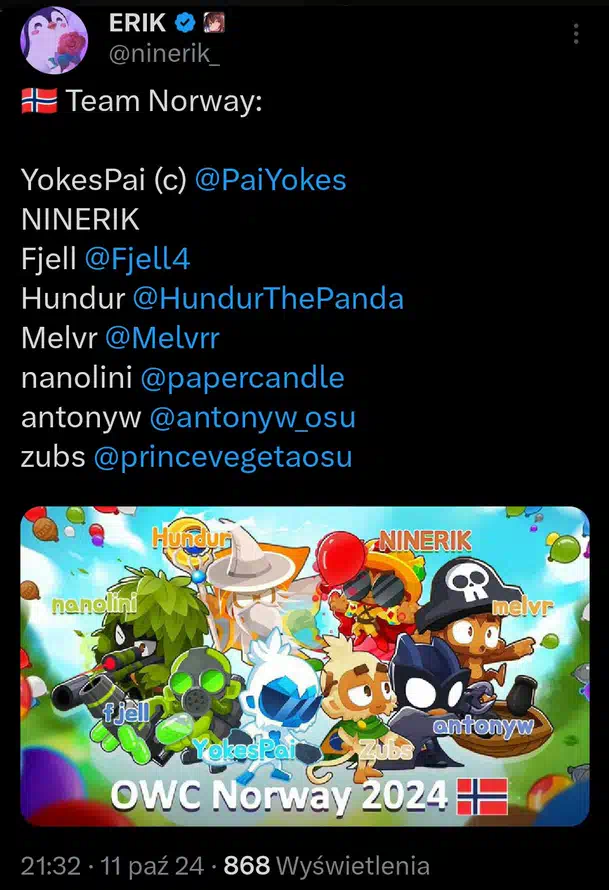Image resolution: width=609 pixels, height=890 pixels.
Task: Open the @HundurThePanda mention link
Action: [268, 299]
